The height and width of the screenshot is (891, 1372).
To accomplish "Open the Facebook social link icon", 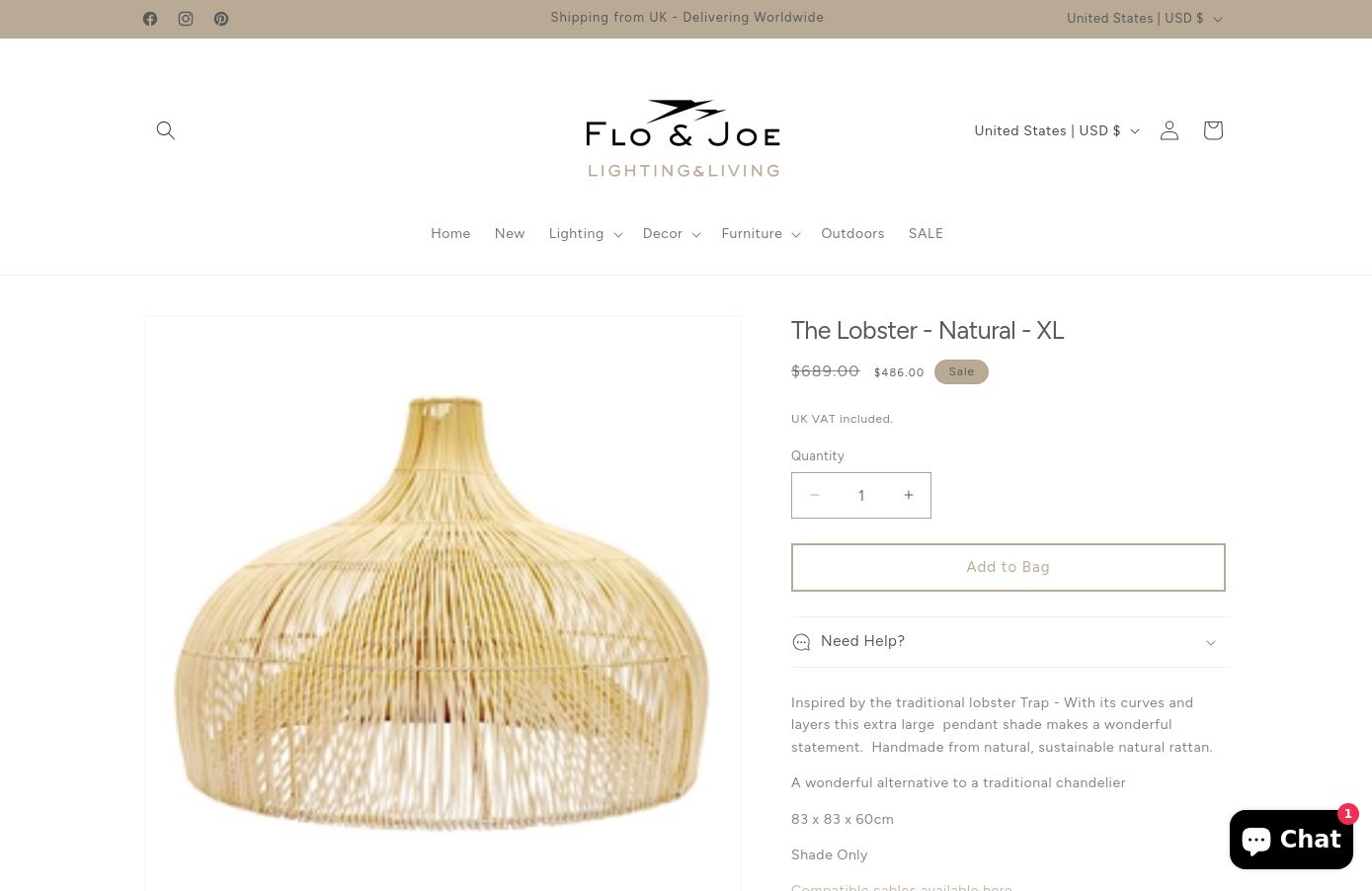I will [x=150, y=19].
